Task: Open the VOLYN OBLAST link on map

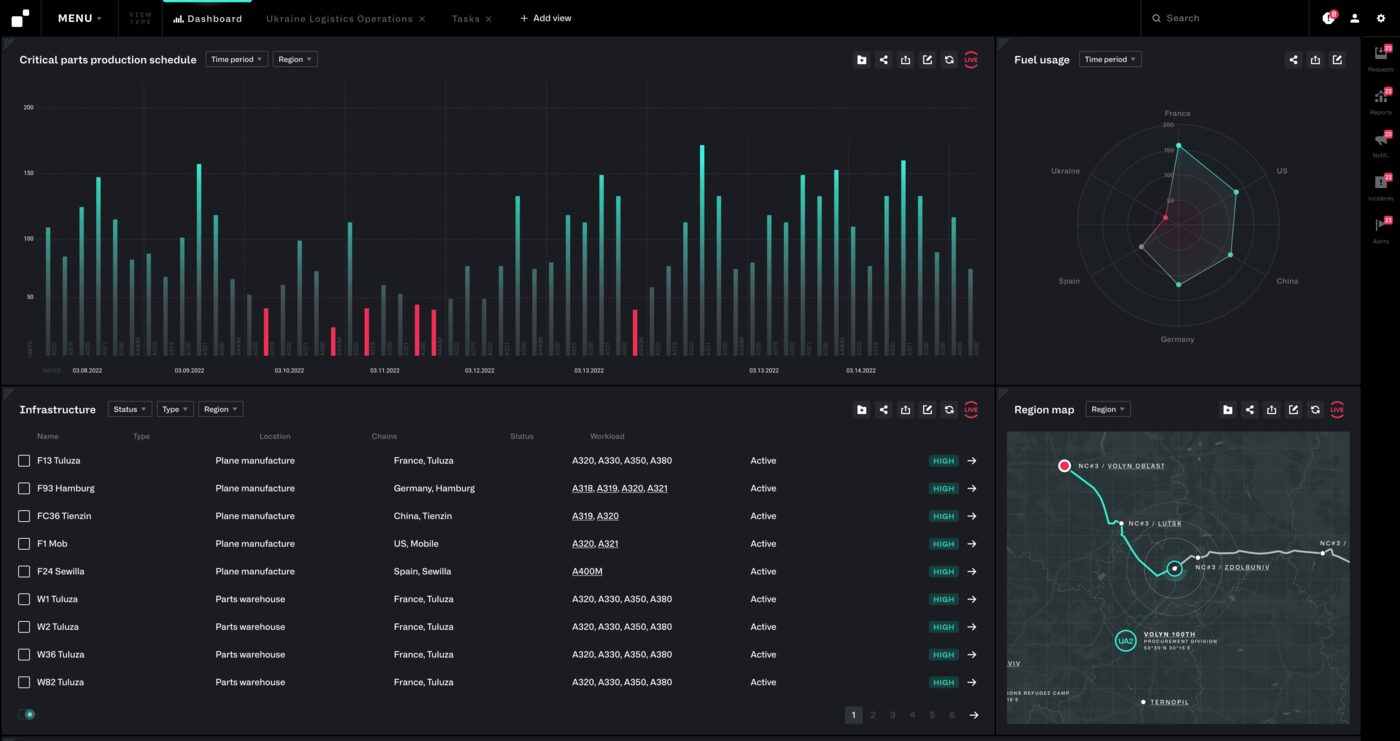Action: (x=1136, y=466)
